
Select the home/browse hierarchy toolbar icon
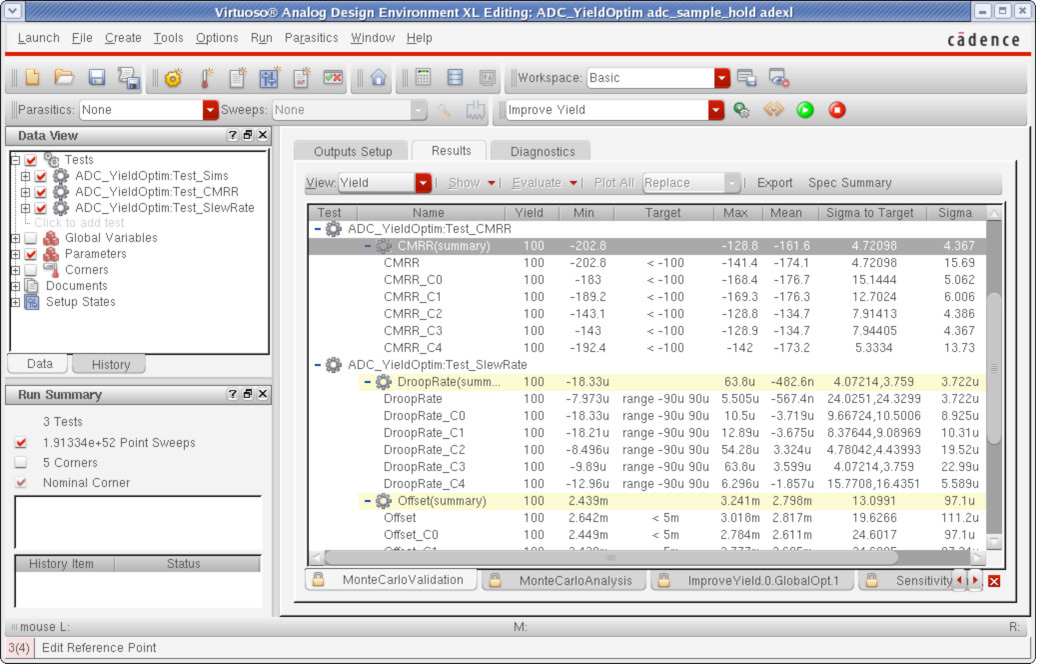coord(378,77)
